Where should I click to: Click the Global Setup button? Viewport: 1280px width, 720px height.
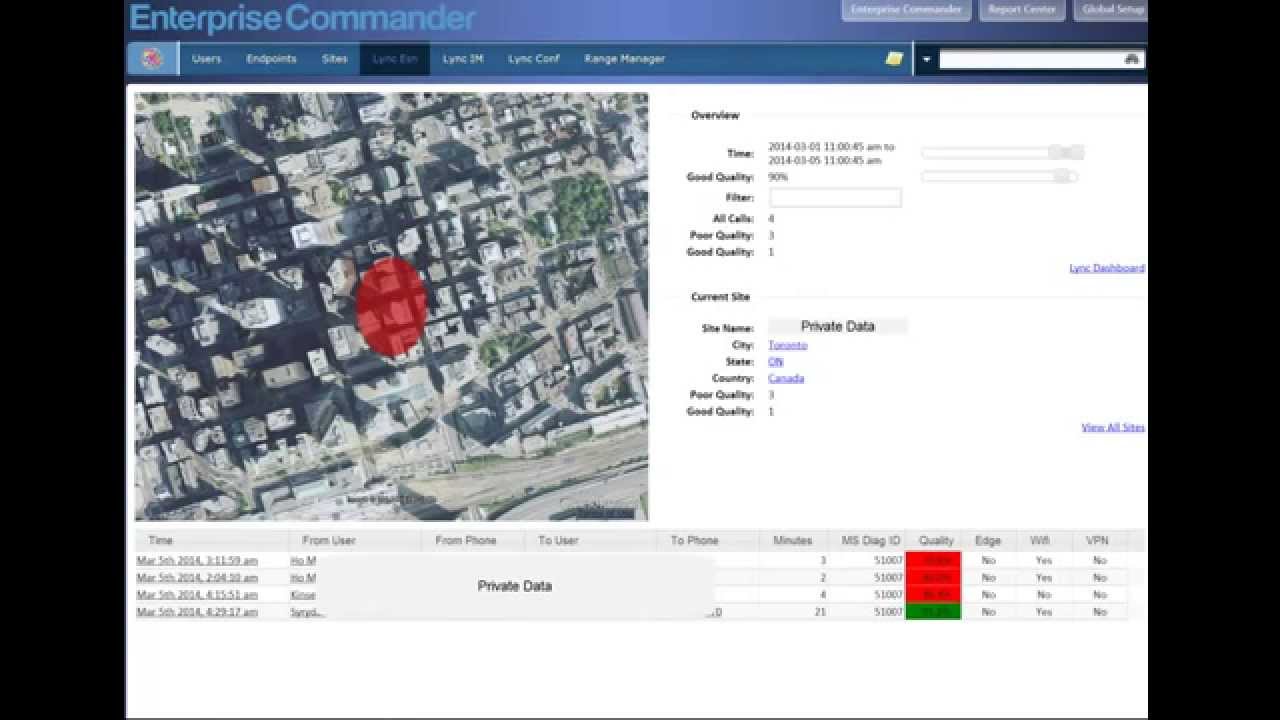[1112, 10]
